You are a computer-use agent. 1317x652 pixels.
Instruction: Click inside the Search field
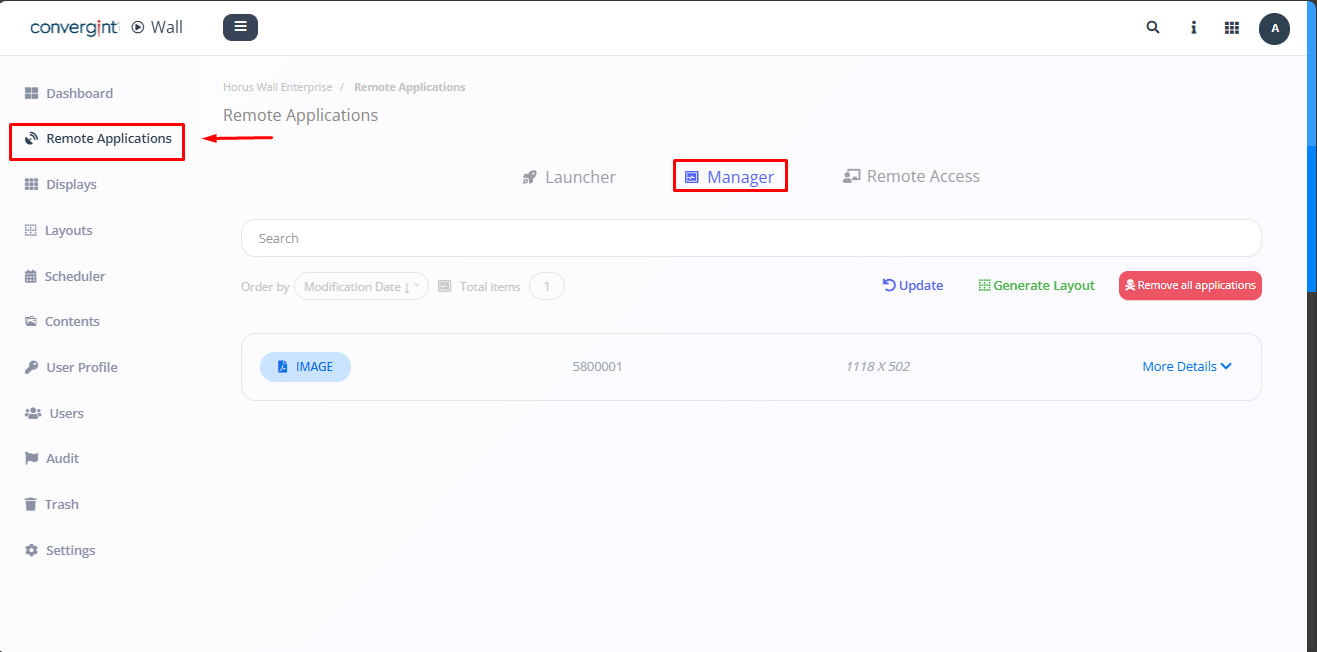(x=750, y=238)
